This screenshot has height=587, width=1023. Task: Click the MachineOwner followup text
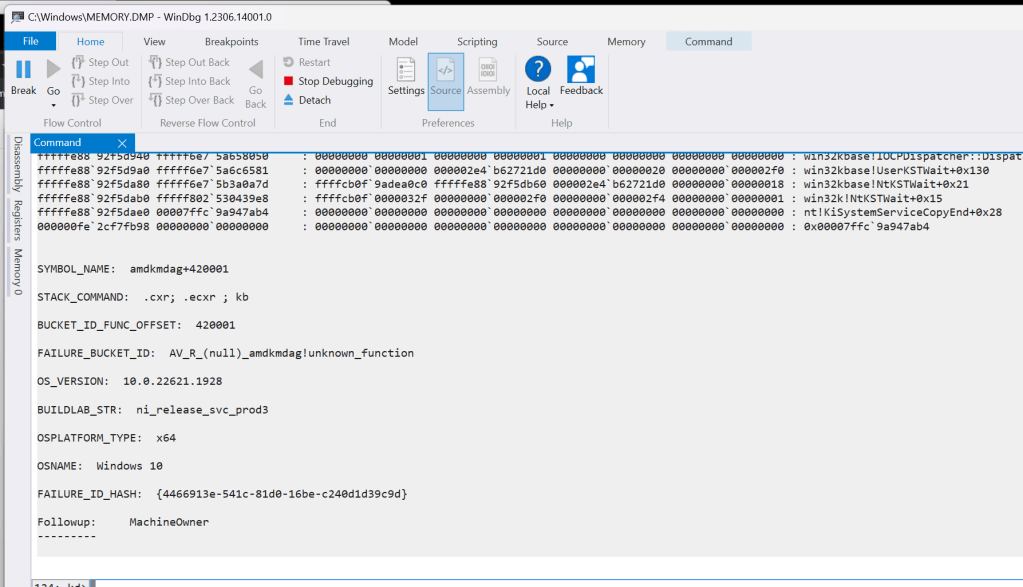click(x=169, y=522)
